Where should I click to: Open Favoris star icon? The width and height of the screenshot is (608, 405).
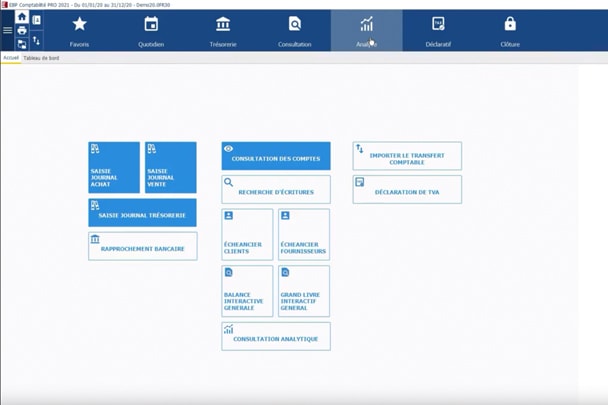79,30
